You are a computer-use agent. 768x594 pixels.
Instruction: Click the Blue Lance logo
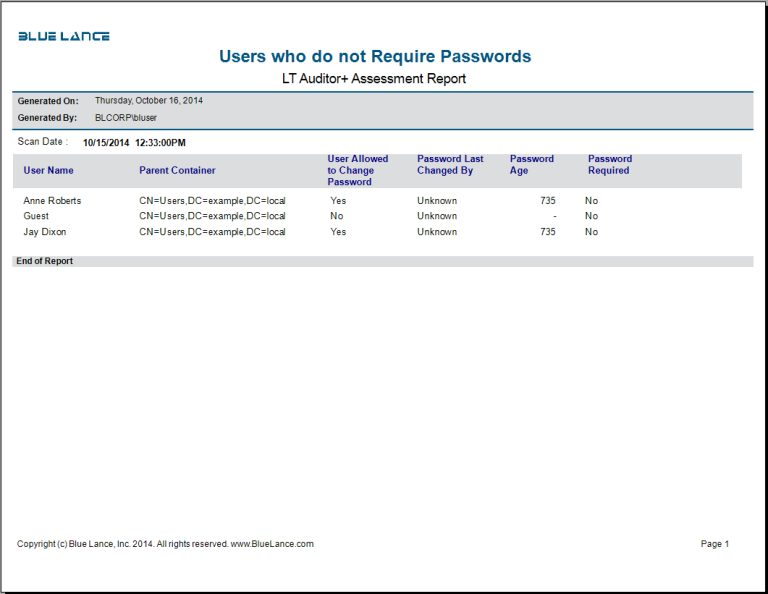tap(64, 36)
